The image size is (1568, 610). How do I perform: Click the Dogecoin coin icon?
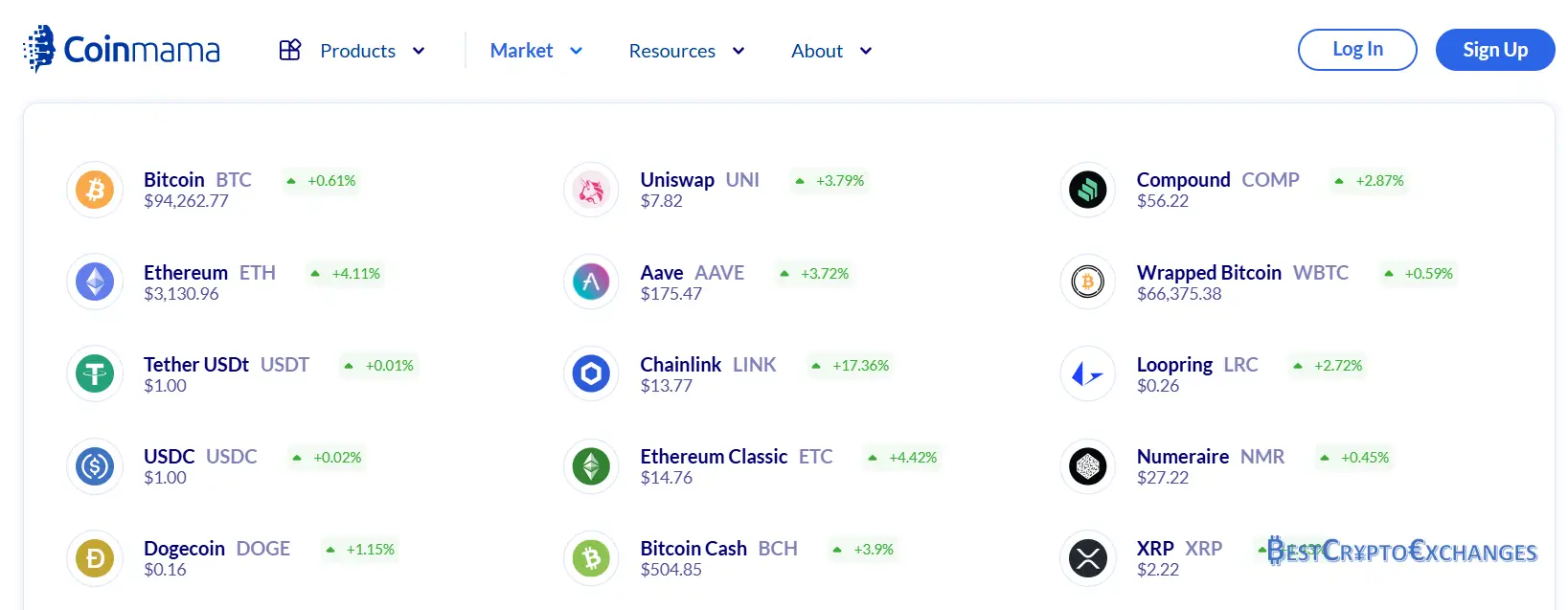coord(95,558)
